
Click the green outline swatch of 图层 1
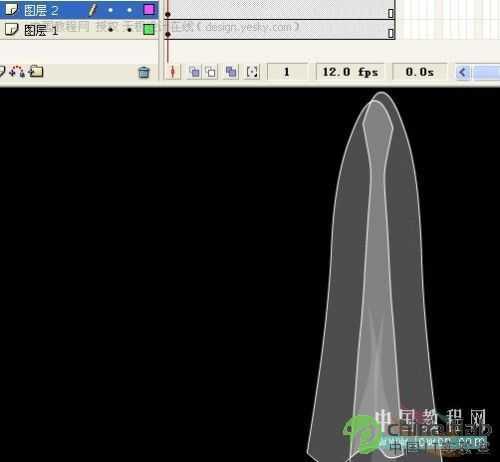point(149,30)
